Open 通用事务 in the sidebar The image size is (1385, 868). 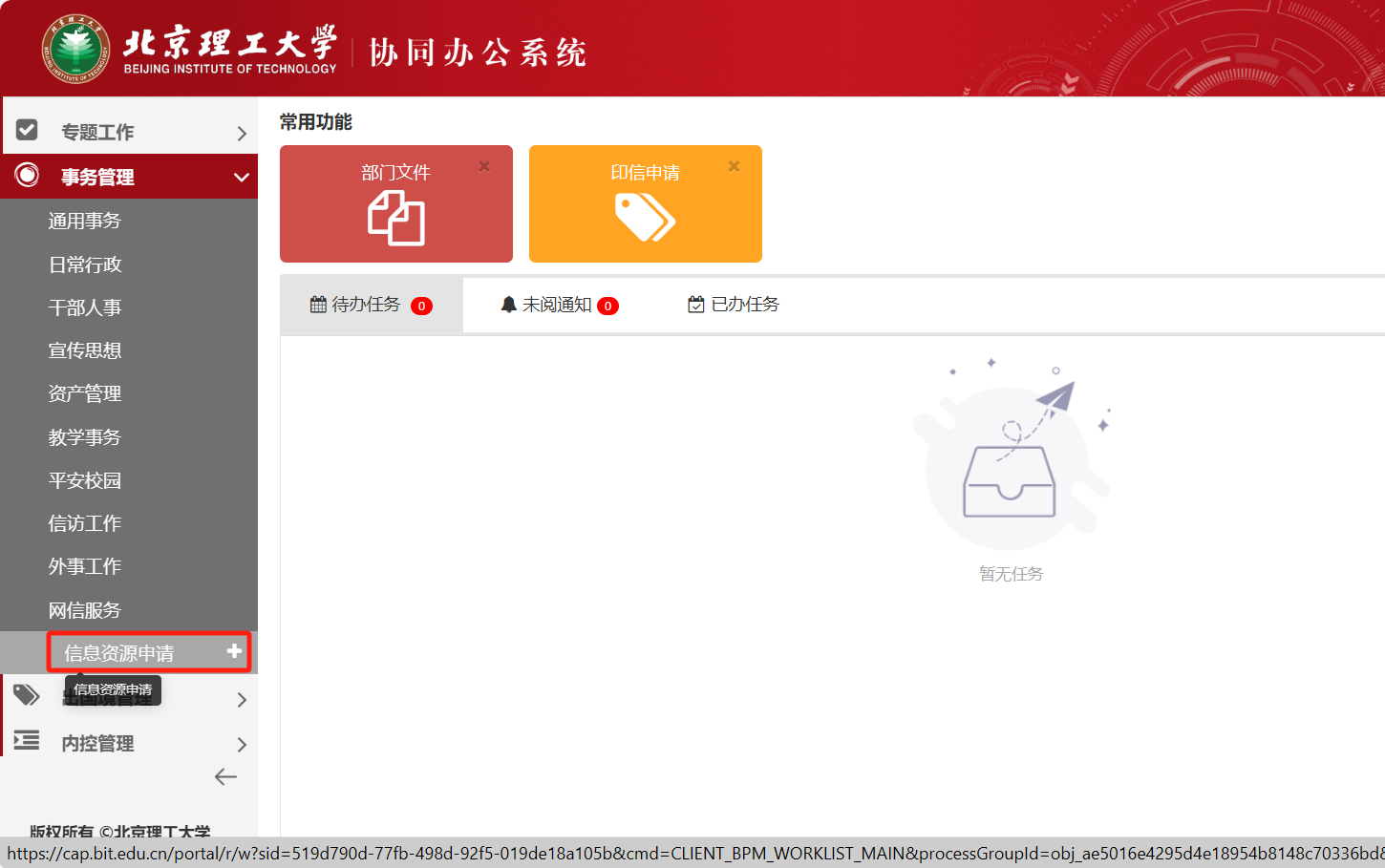tap(85, 222)
